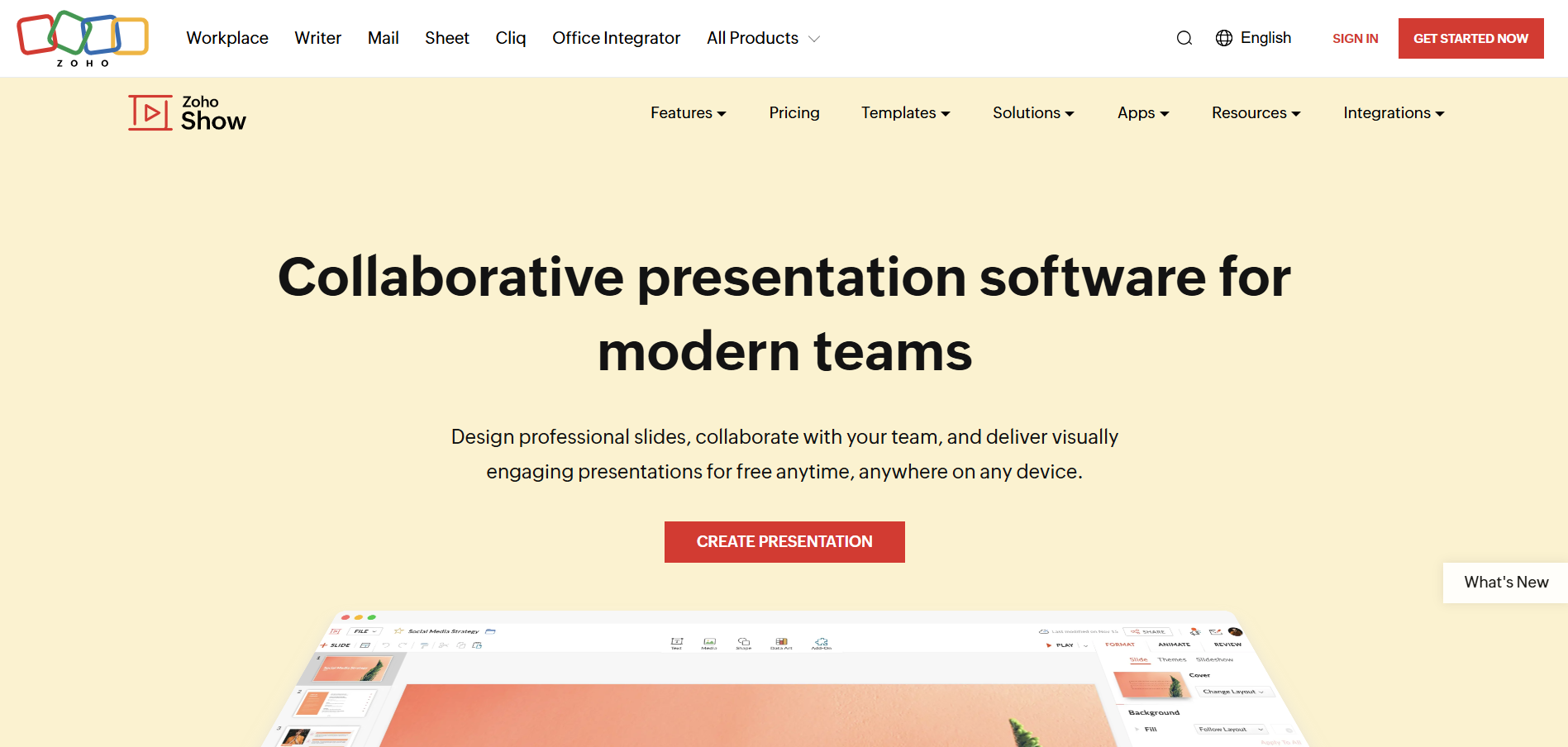Open the Pricing page
Image resolution: width=1568 pixels, height=747 pixels.
point(794,113)
